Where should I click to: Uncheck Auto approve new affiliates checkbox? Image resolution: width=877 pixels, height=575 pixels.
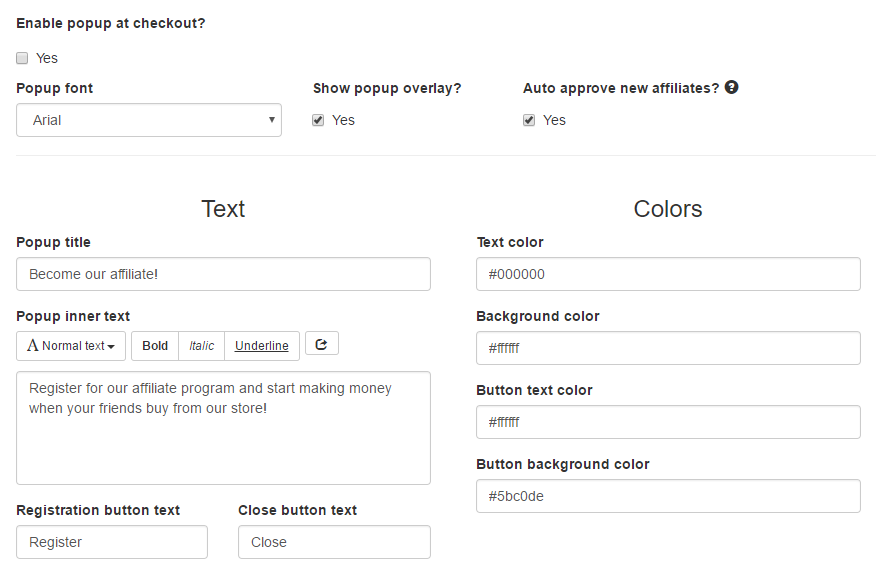click(529, 120)
